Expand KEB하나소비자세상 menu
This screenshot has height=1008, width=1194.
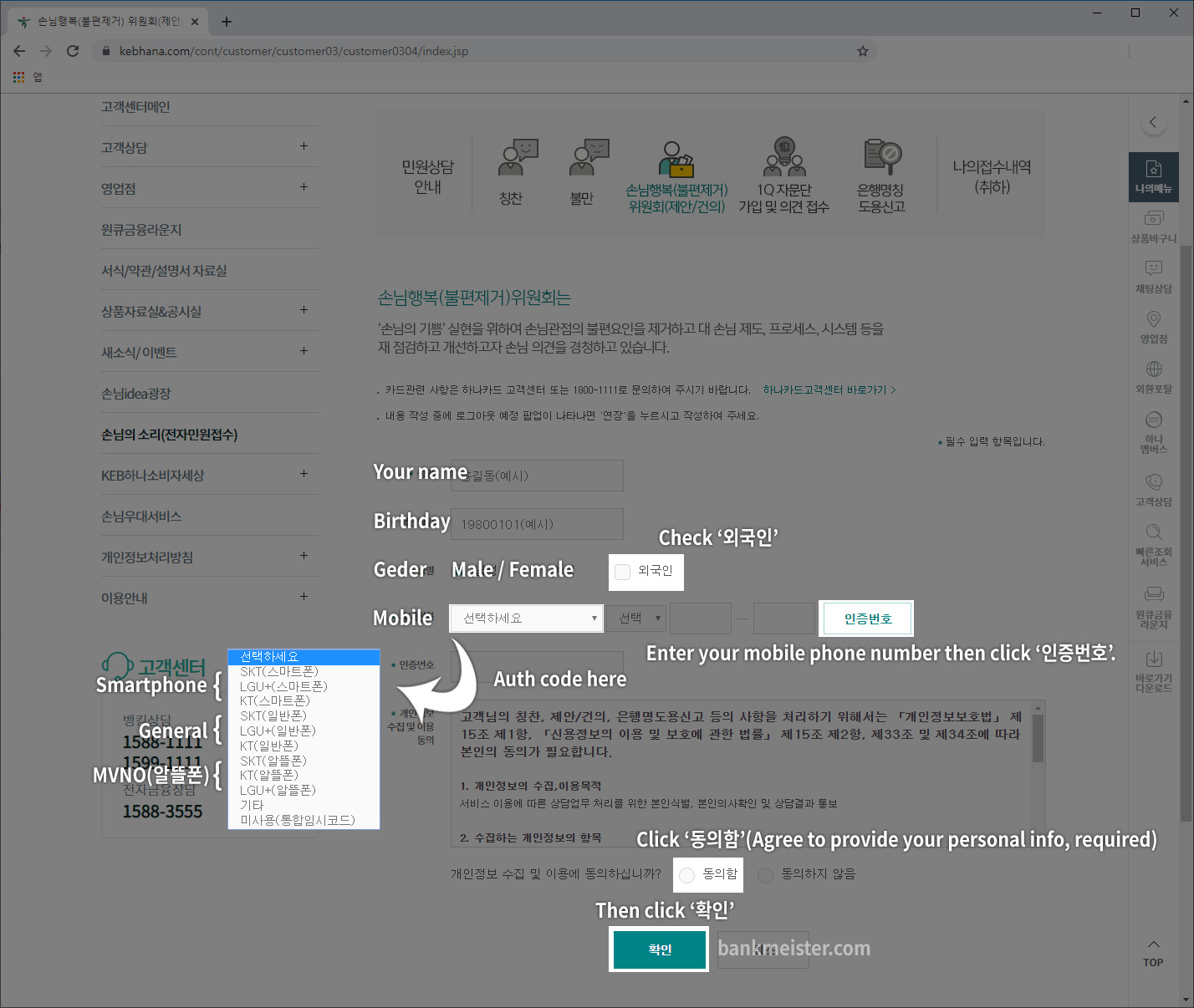click(x=304, y=474)
